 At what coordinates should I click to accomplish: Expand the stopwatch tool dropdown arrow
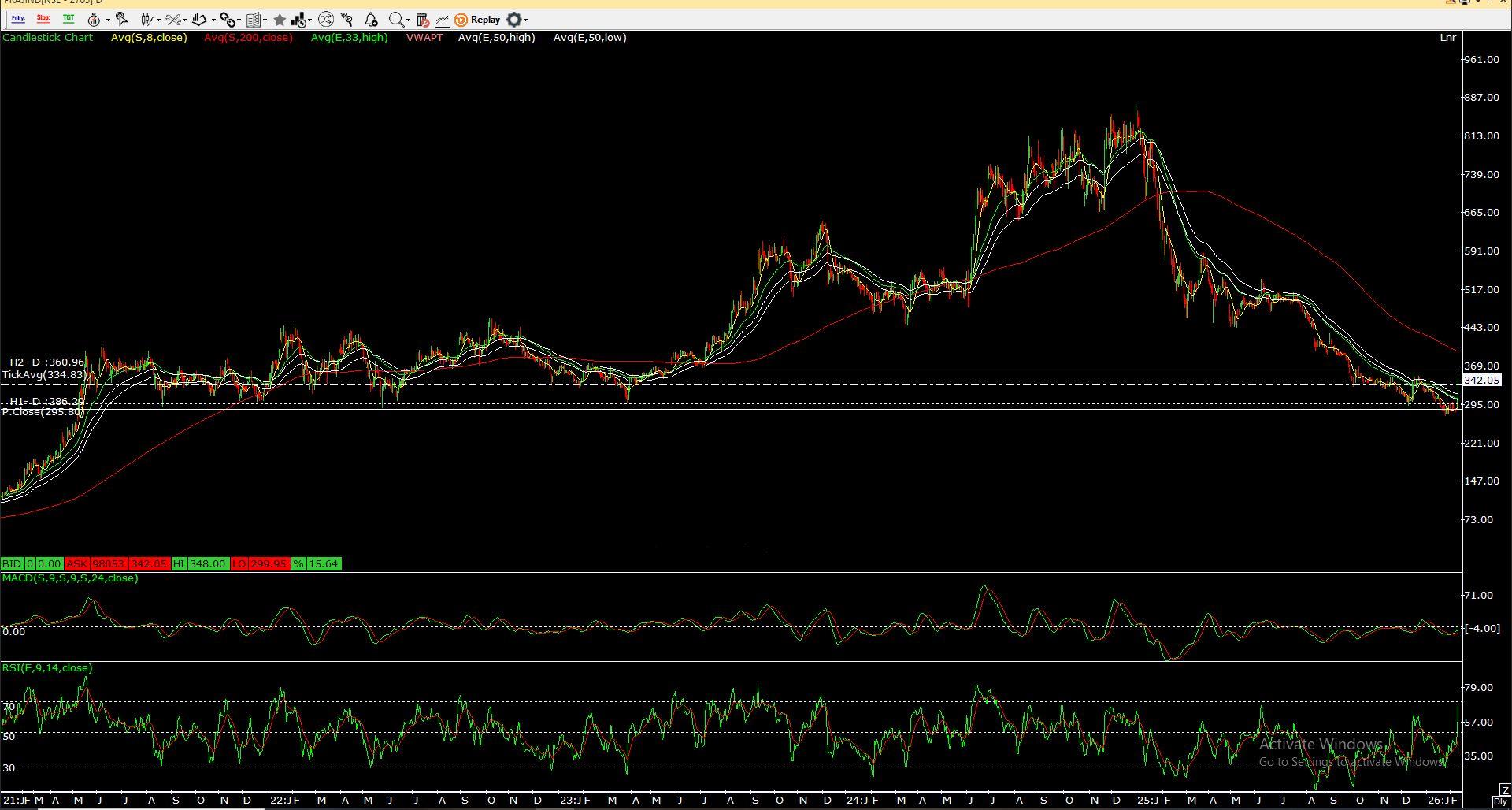tap(107, 20)
